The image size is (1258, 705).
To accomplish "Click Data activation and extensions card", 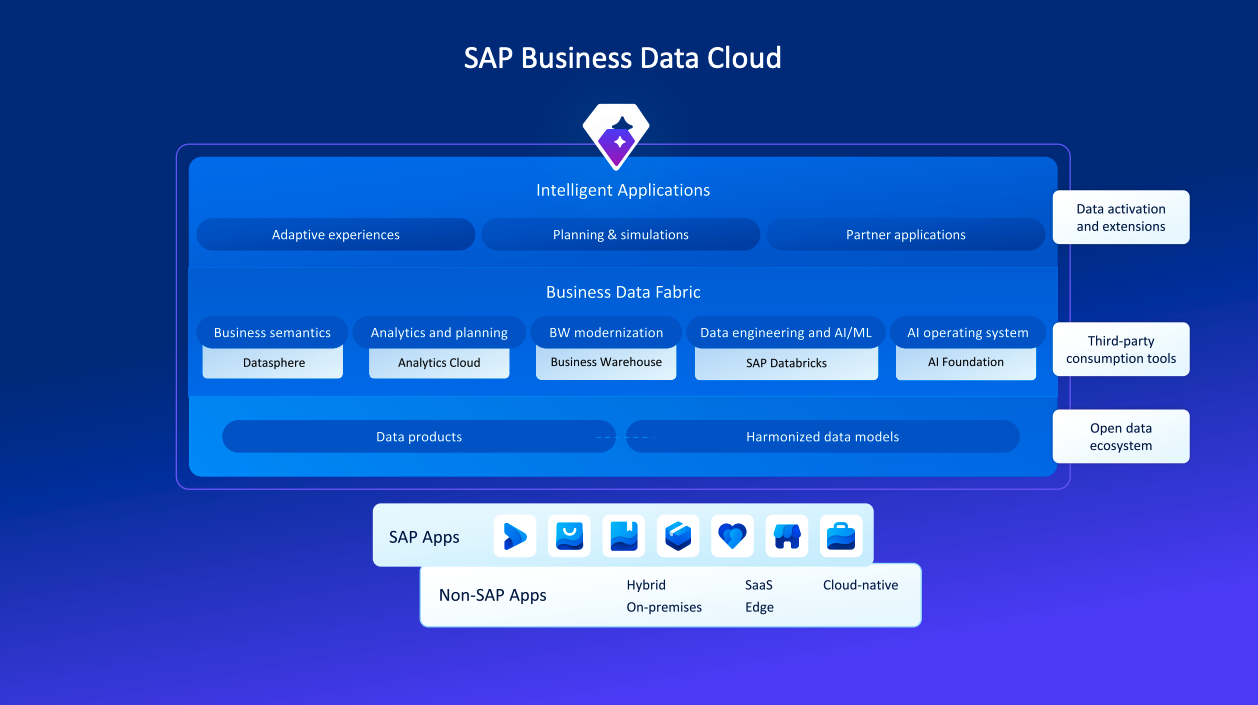I will [x=1121, y=217].
